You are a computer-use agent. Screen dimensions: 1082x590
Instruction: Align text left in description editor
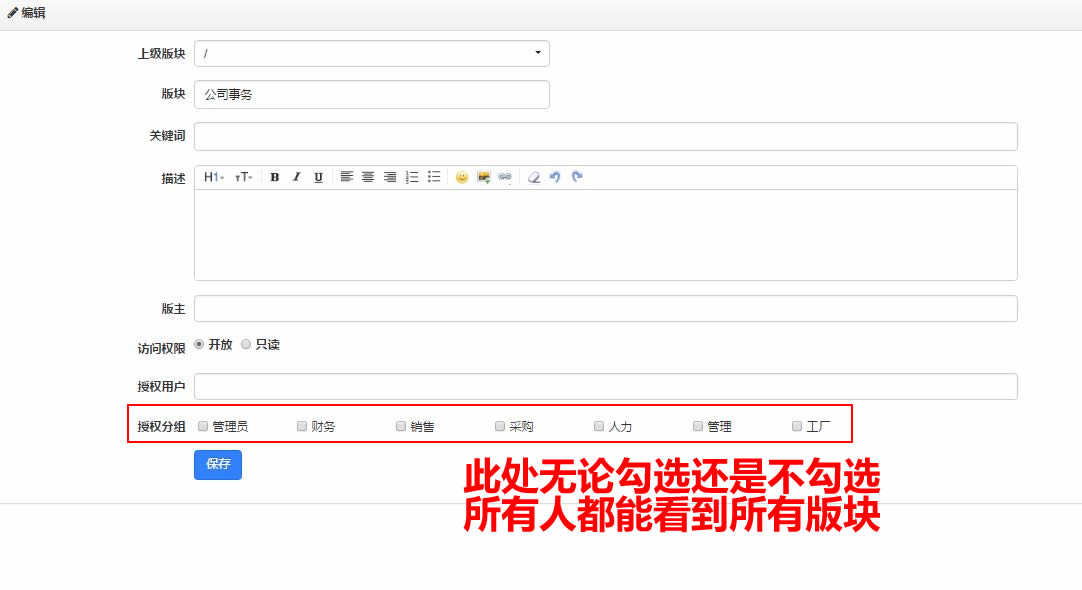tap(346, 177)
